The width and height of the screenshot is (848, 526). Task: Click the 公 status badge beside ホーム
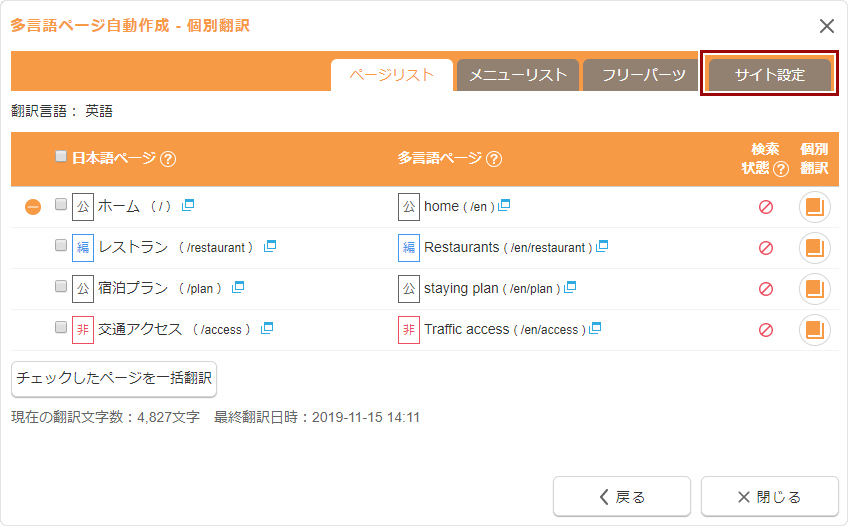83,207
